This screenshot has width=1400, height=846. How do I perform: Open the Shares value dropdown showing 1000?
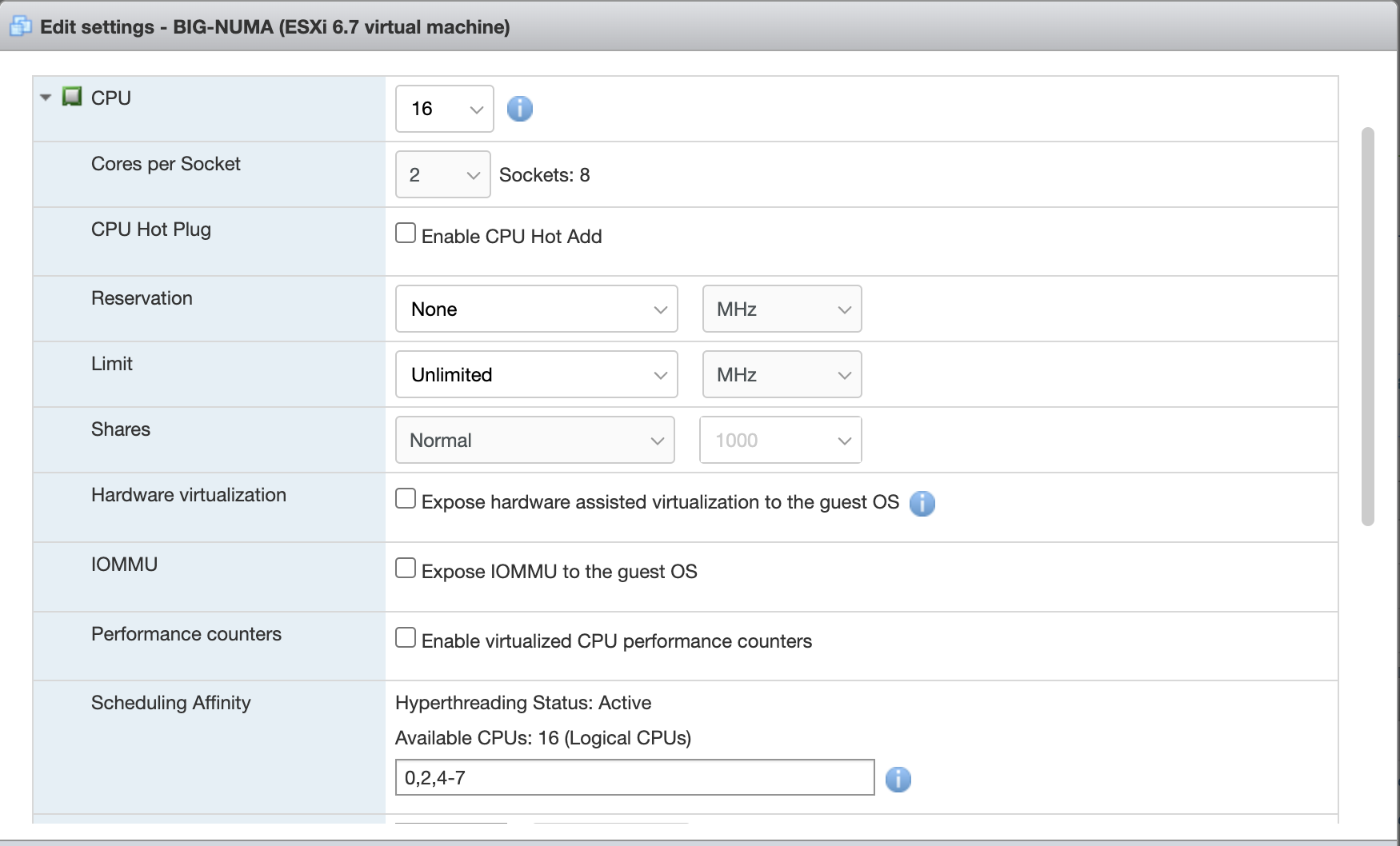coord(780,440)
